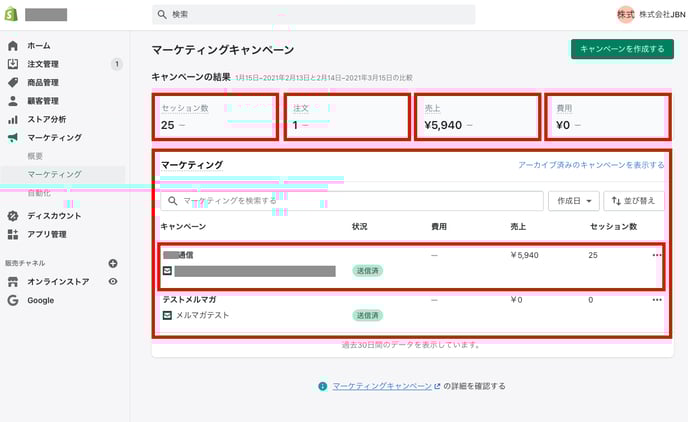
Task: Click the magnifier icon in top search bar
Action: coord(162,14)
